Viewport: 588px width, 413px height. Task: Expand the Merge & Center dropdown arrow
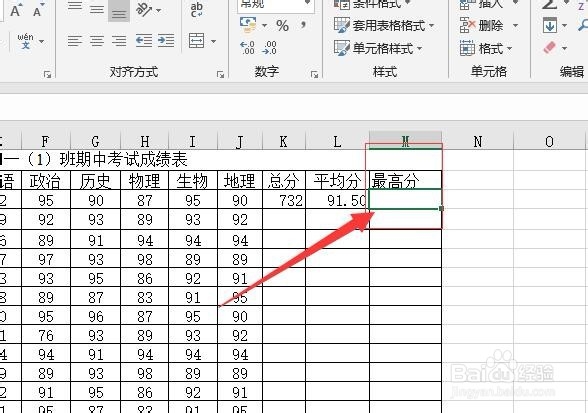pyautogui.click(x=213, y=41)
